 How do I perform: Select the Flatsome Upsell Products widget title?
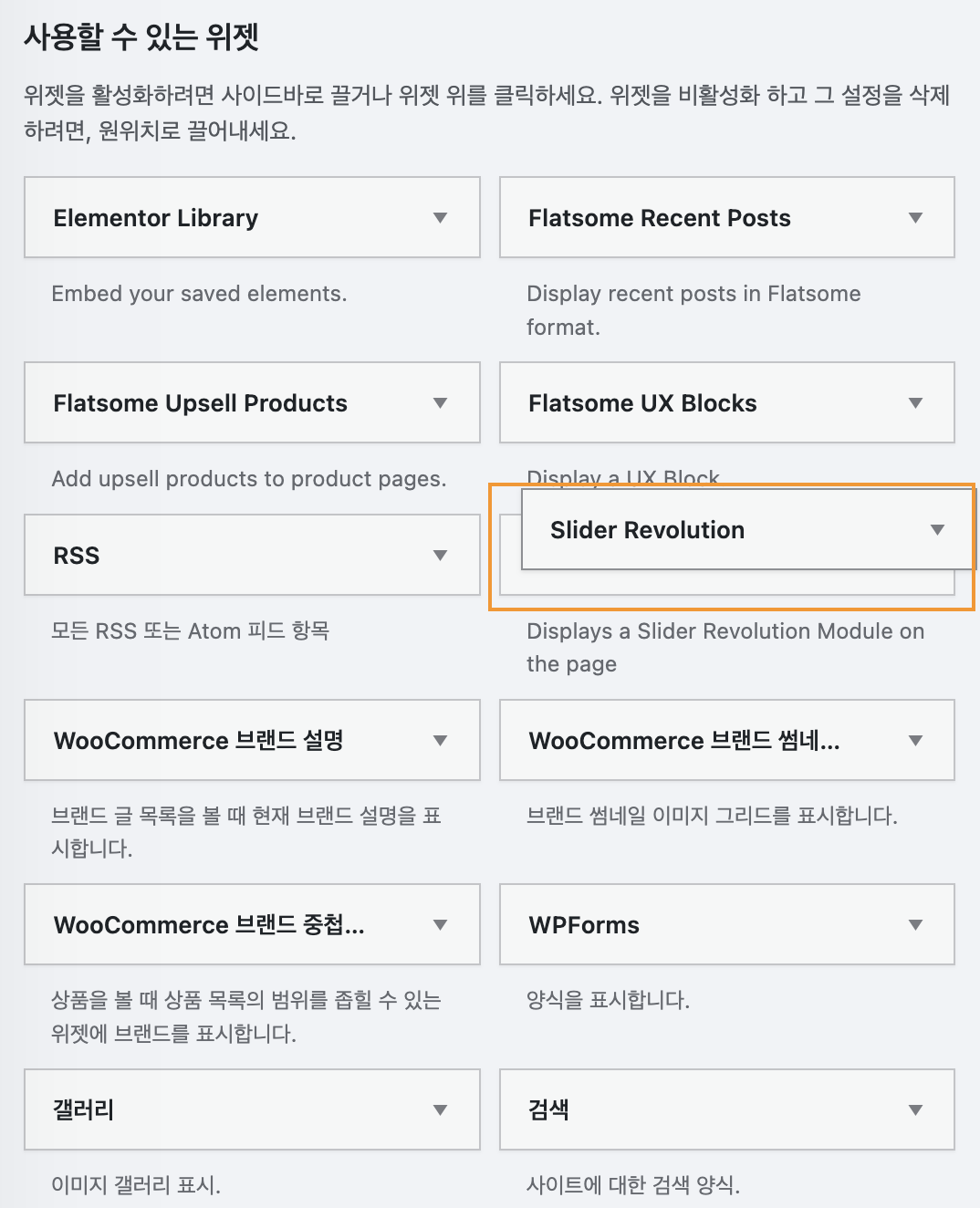(x=201, y=403)
